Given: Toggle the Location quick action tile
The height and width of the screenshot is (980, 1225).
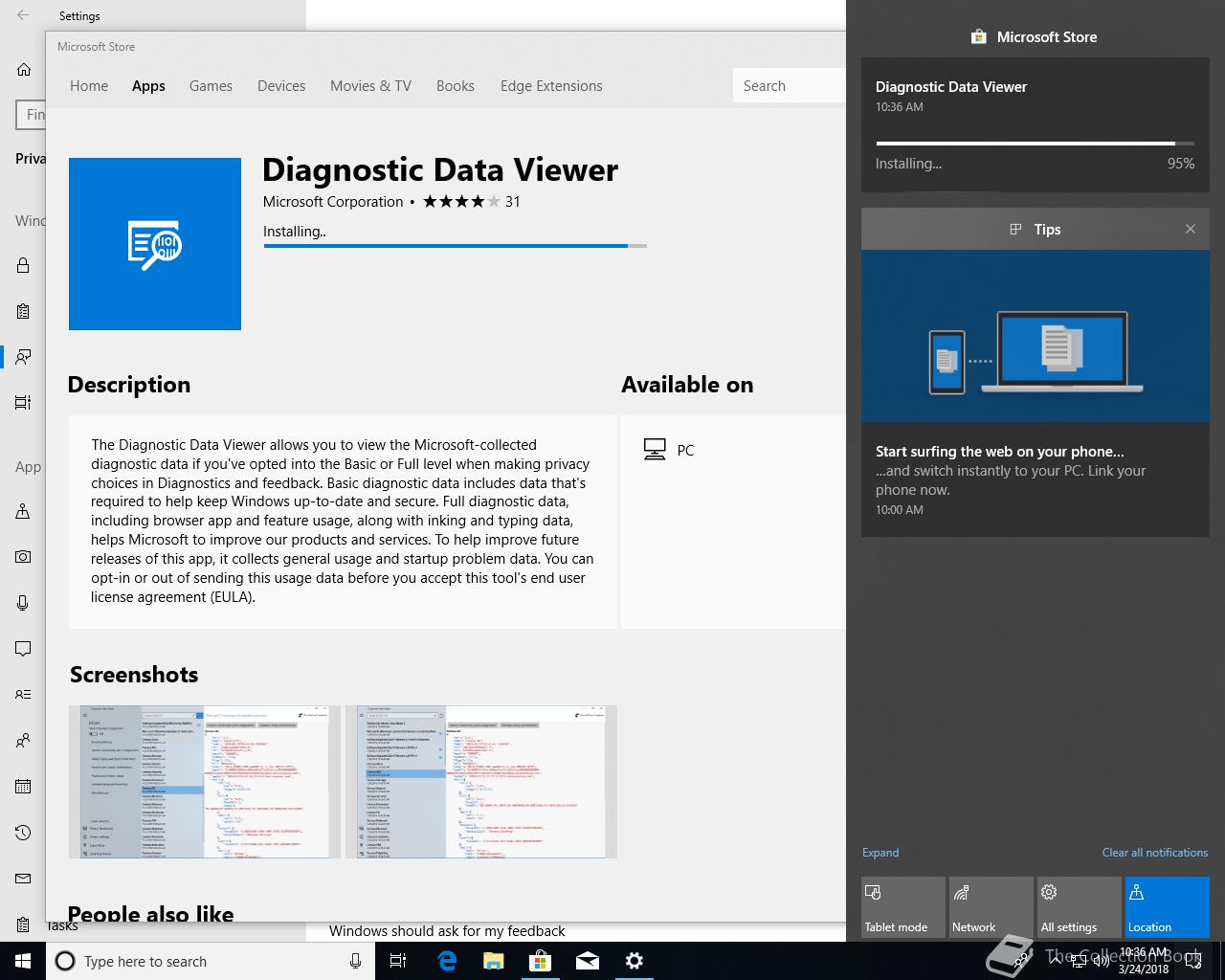Looking at the screenshot, I should click(x=1167, y=907).
